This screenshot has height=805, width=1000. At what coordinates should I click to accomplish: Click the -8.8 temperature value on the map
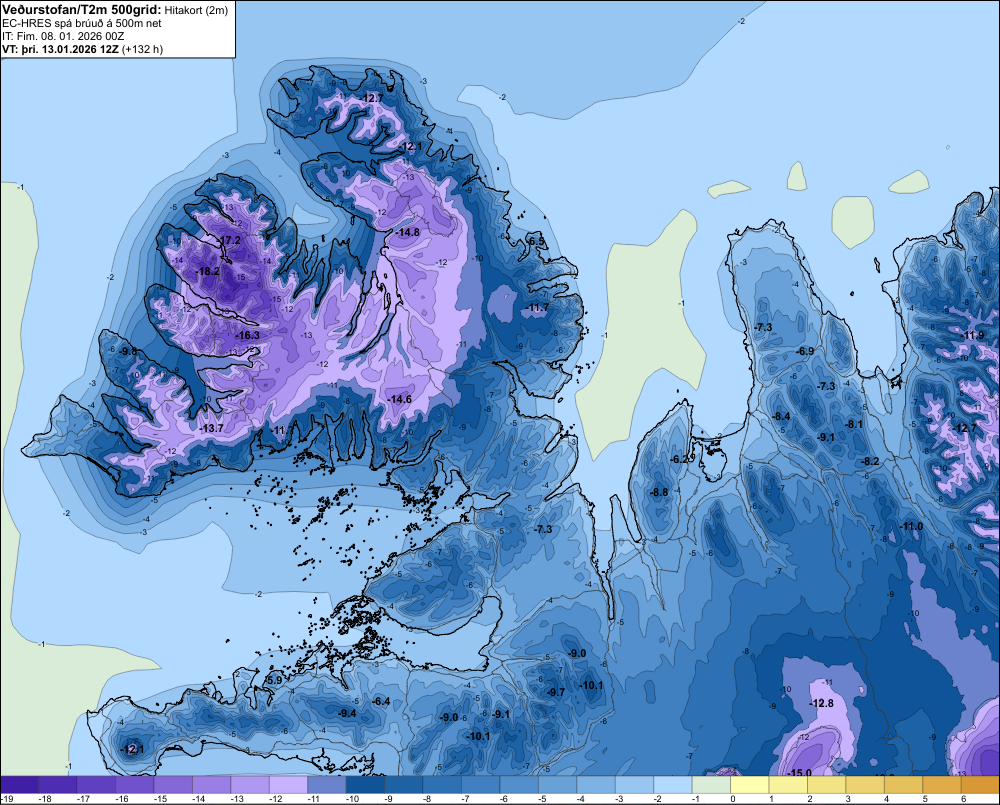coord(659,492)
